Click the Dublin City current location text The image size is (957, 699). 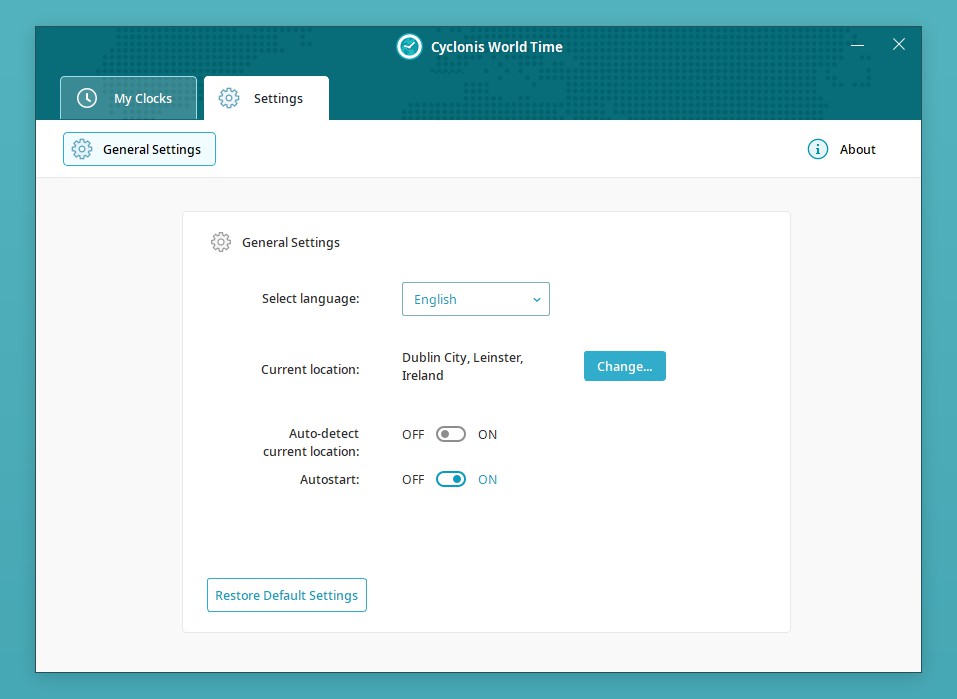pos(462,366)
